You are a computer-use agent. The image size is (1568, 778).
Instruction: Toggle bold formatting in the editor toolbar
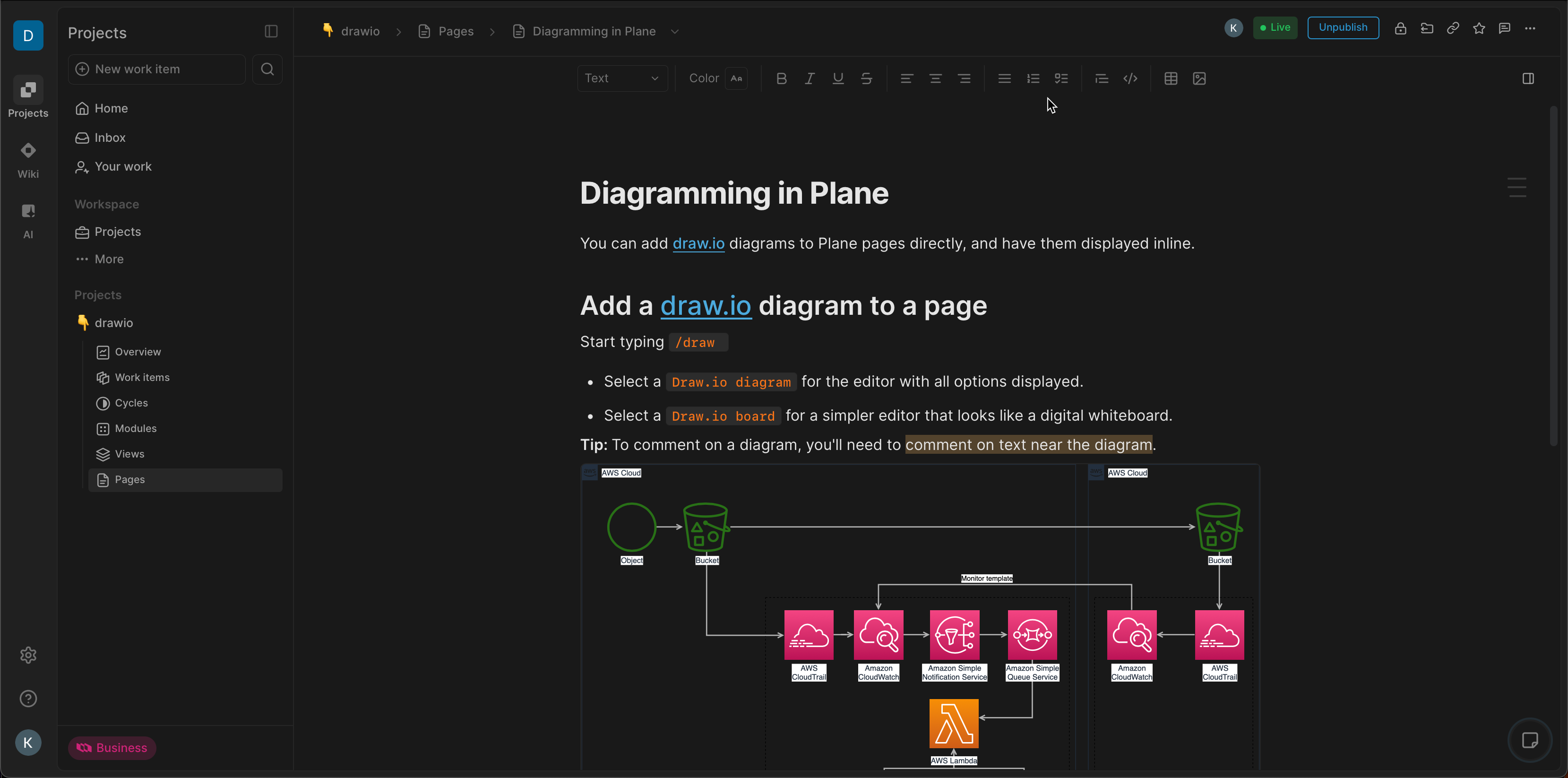782,78
